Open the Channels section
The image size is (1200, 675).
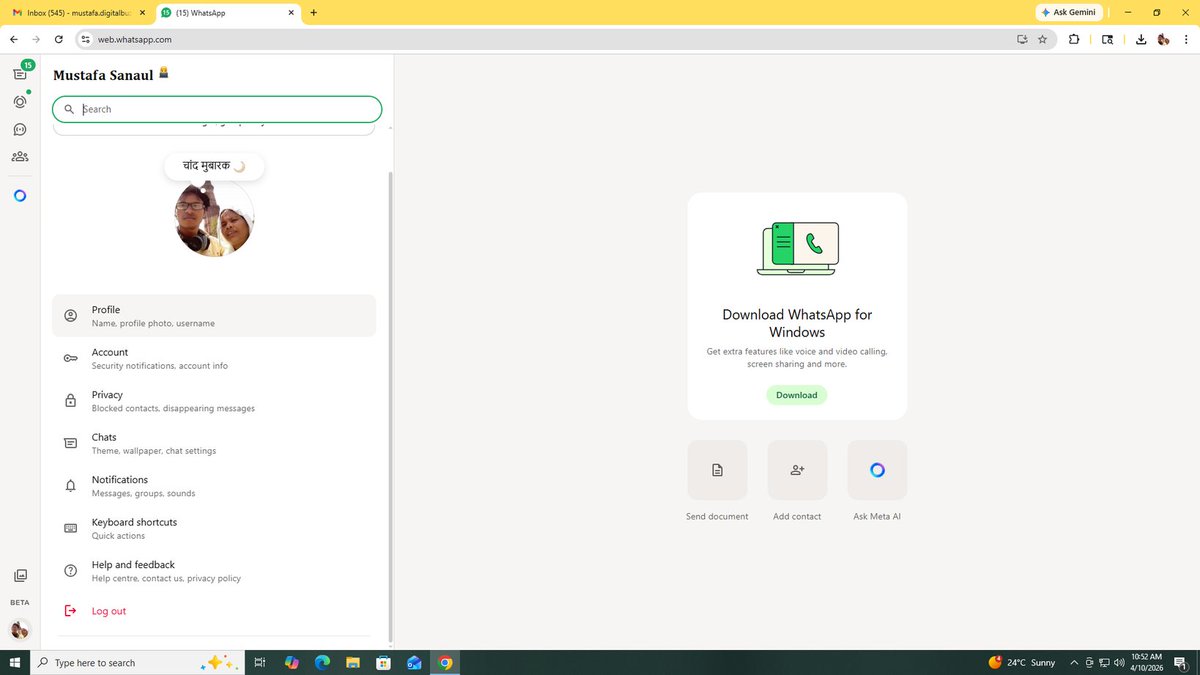click(19, 129)
